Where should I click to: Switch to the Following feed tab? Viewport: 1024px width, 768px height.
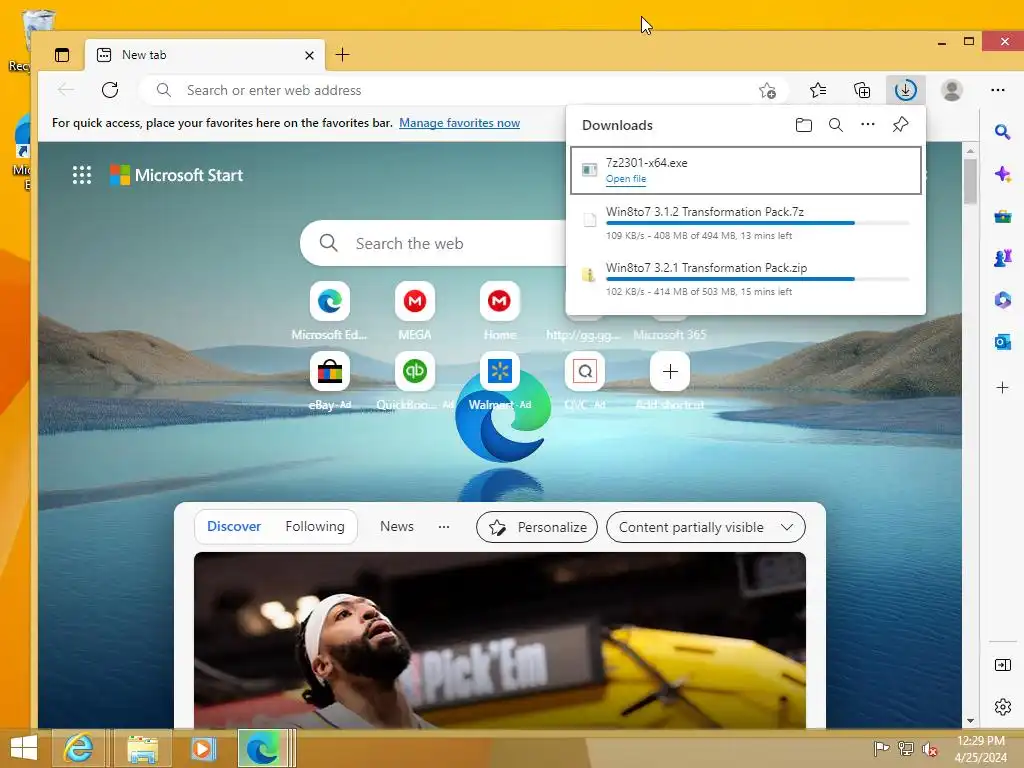pos(315,526)
